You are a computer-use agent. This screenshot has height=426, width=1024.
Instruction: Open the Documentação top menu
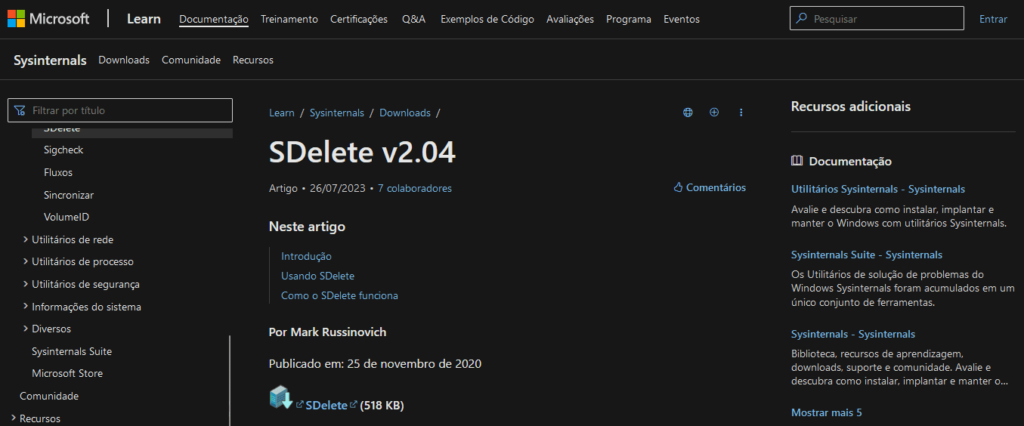(x=214, y=19)
